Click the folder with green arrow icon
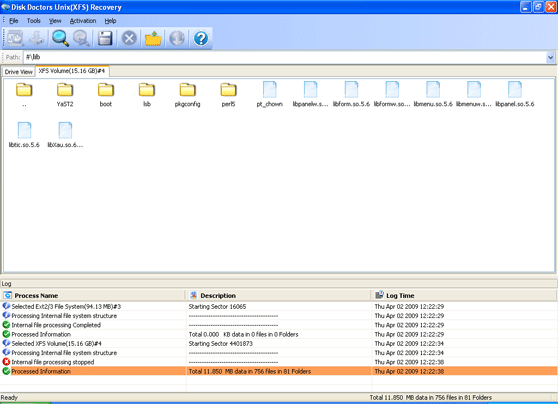558x404 pixels. [x=153, y=38]
